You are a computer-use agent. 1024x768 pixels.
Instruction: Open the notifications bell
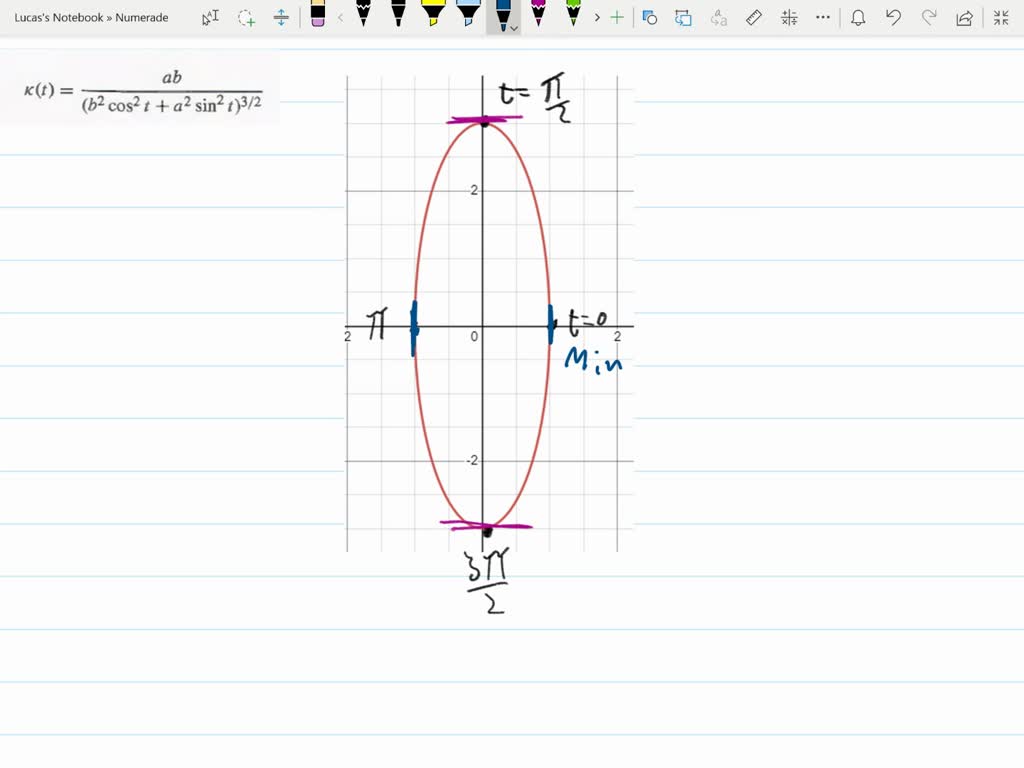click(858, 17)
